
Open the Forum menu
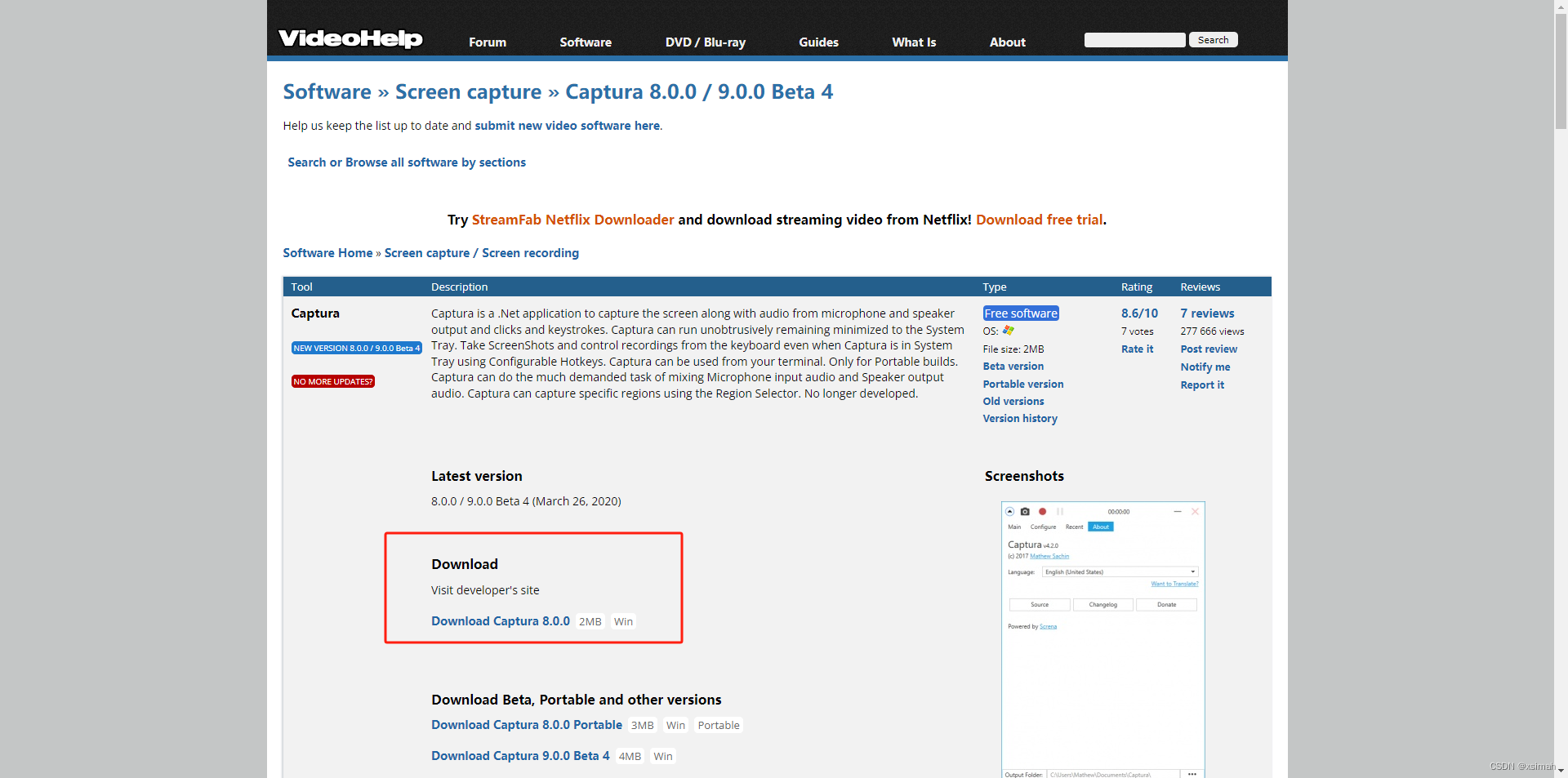488,42
